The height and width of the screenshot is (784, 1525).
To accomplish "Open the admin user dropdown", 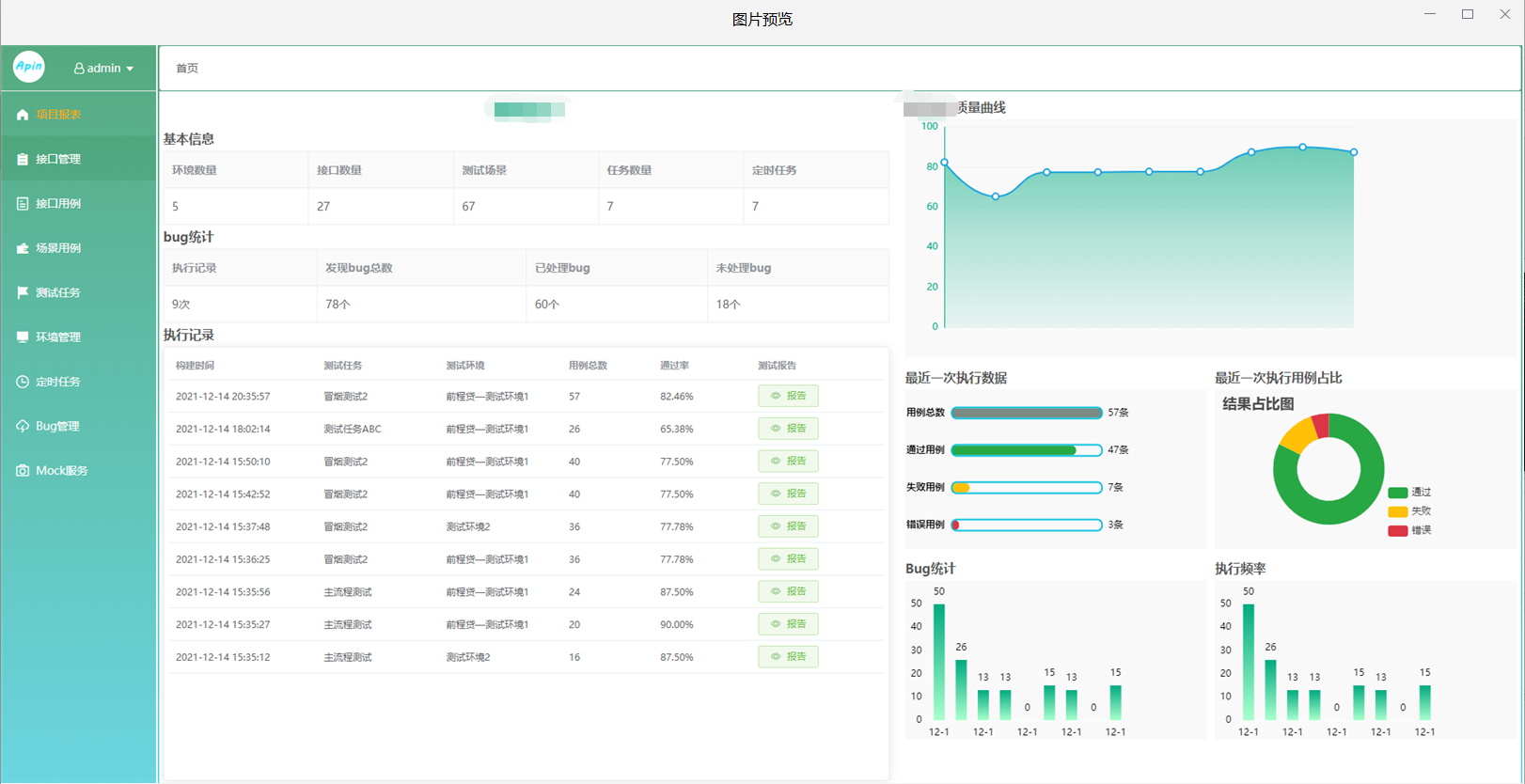I will 103,69.
